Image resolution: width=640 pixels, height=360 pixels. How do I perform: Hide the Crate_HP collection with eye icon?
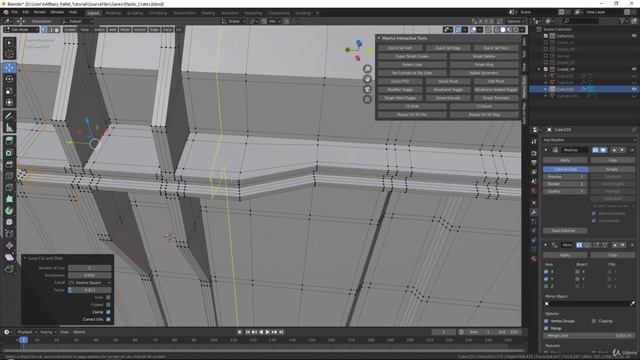634,69
